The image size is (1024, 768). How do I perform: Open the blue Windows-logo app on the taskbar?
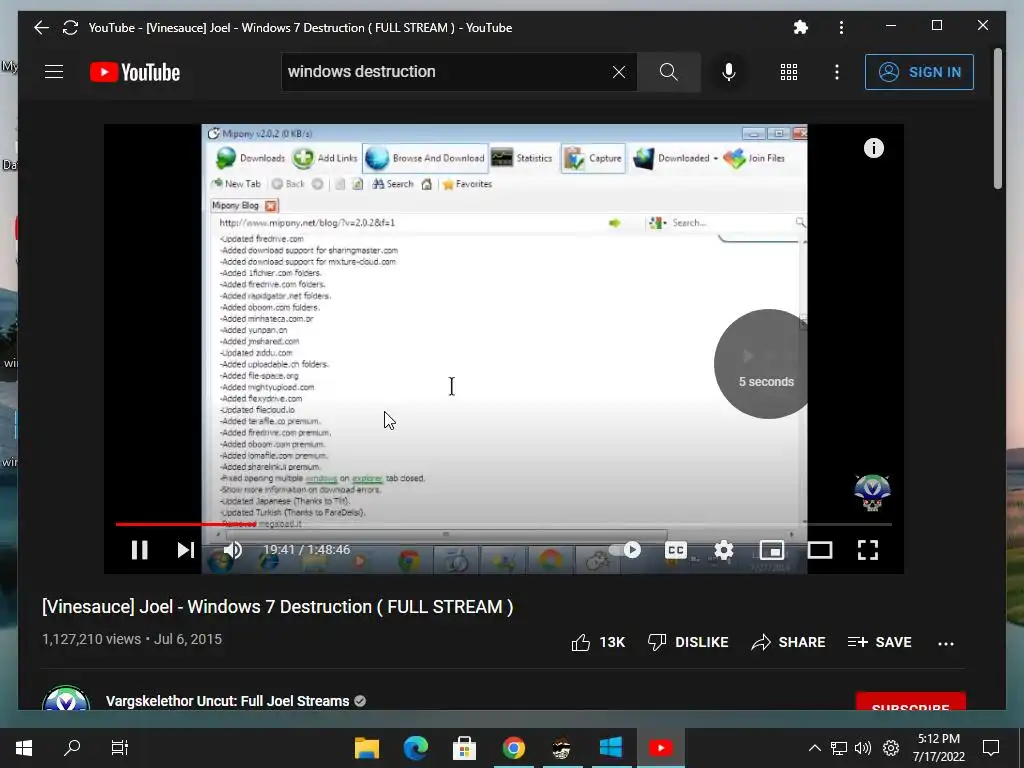pos(611,748)
